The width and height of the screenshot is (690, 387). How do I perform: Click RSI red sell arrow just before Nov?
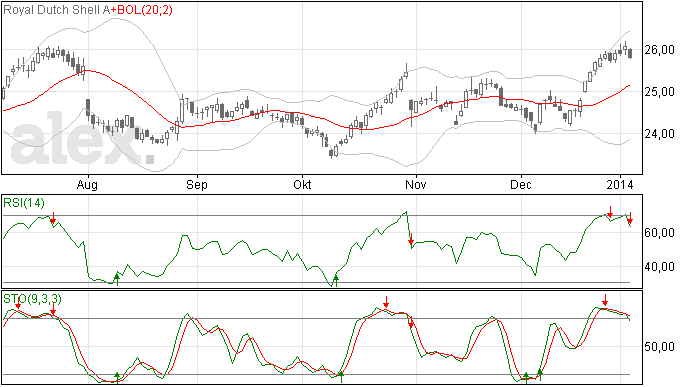tap(411, 239)
